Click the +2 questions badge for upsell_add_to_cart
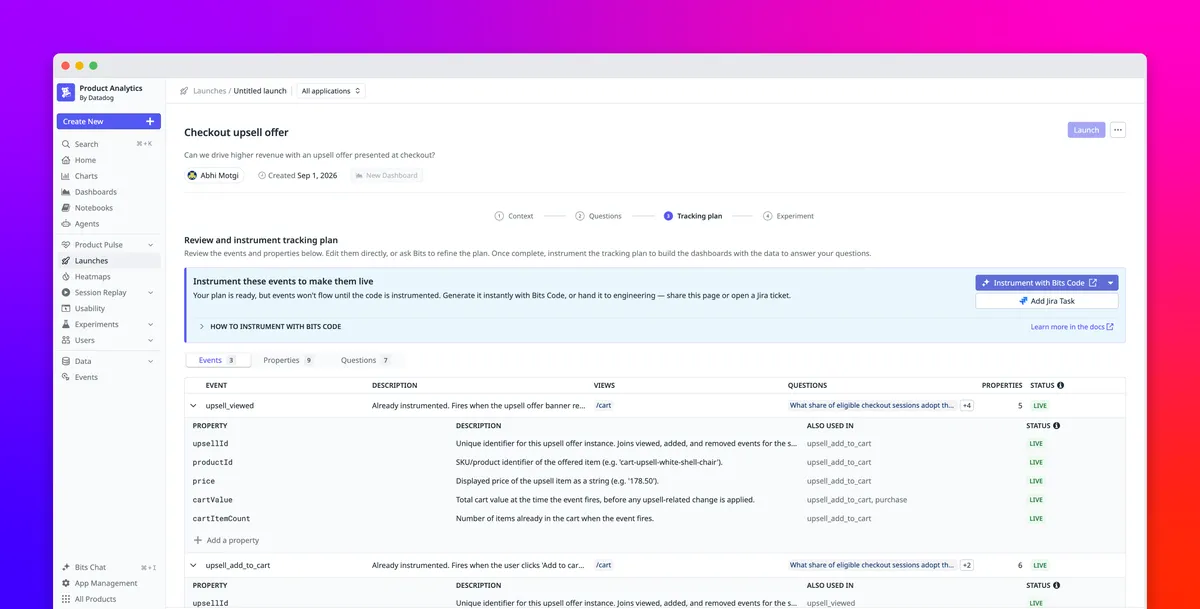Image resolution: width=1200 pixels, height=609 pixels. click(967, 565)
